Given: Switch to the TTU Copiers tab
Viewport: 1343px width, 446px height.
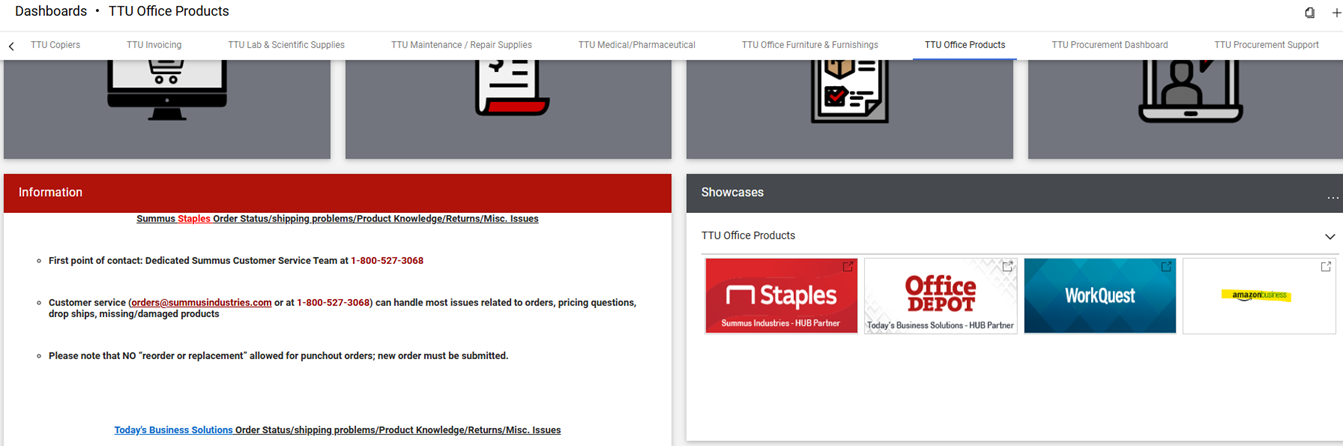Looking at the screenshot, I should tap(55, 45).
